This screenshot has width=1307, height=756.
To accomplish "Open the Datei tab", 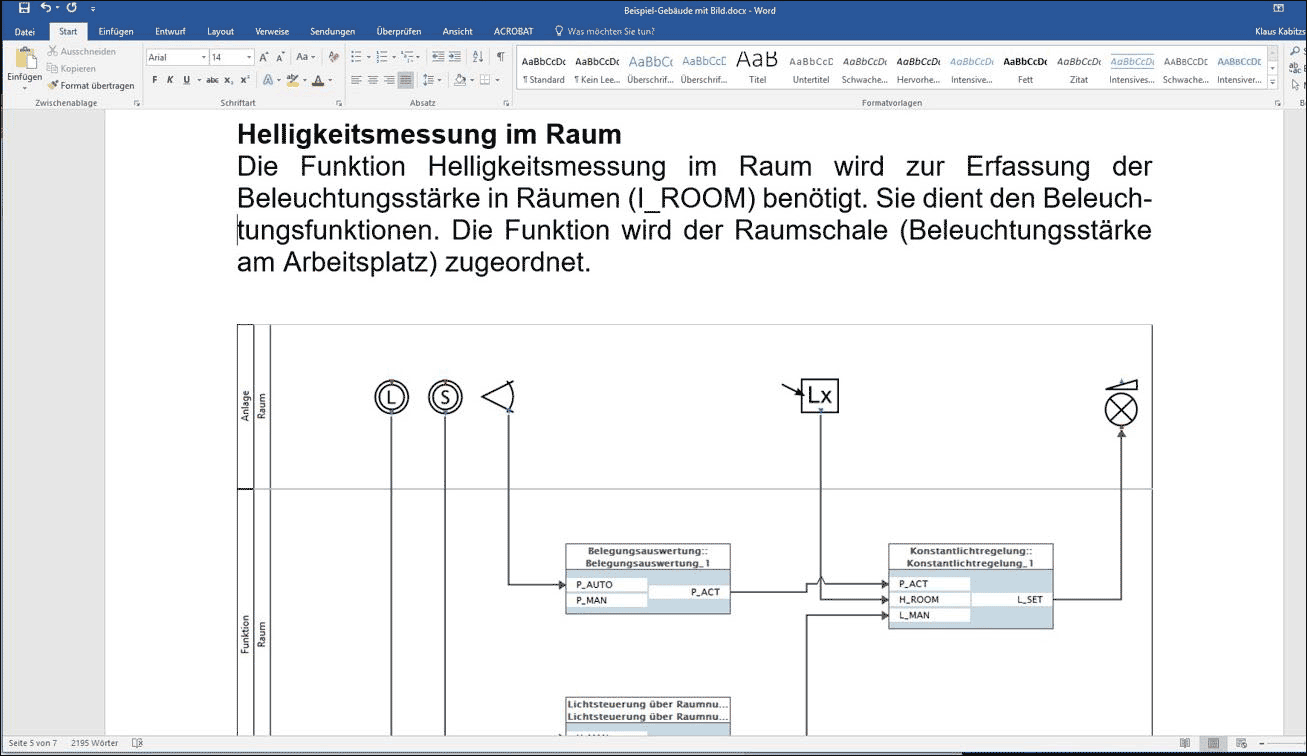I will pyautogui.click(x=25, y=31).
